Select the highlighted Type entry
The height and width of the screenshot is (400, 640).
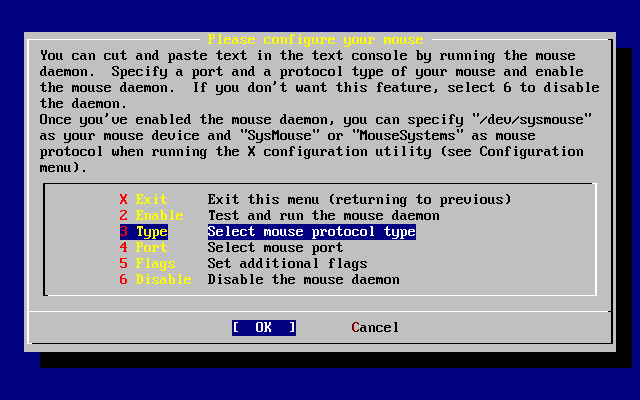click(x=151, y=231)
